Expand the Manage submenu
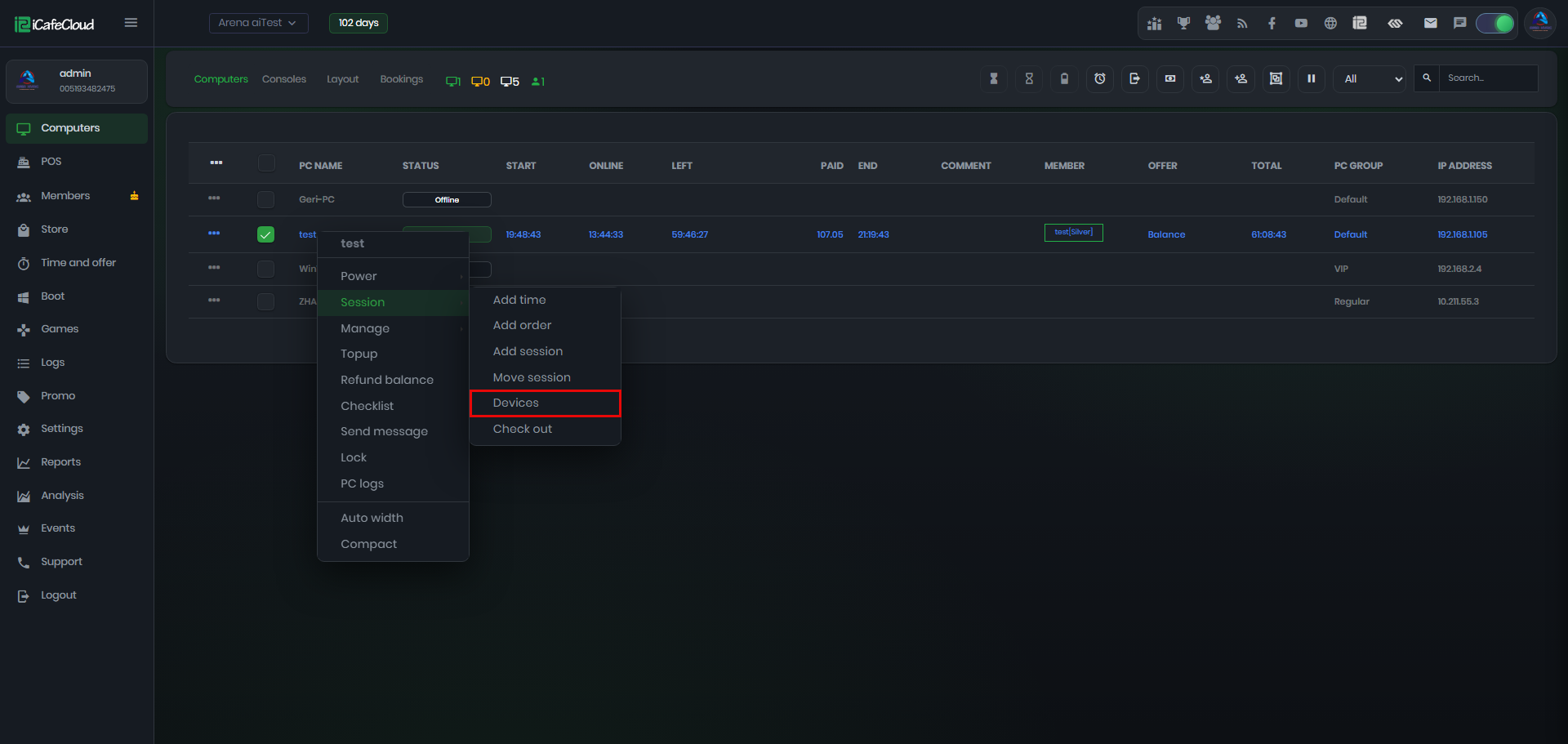 (x=393, y=328)
